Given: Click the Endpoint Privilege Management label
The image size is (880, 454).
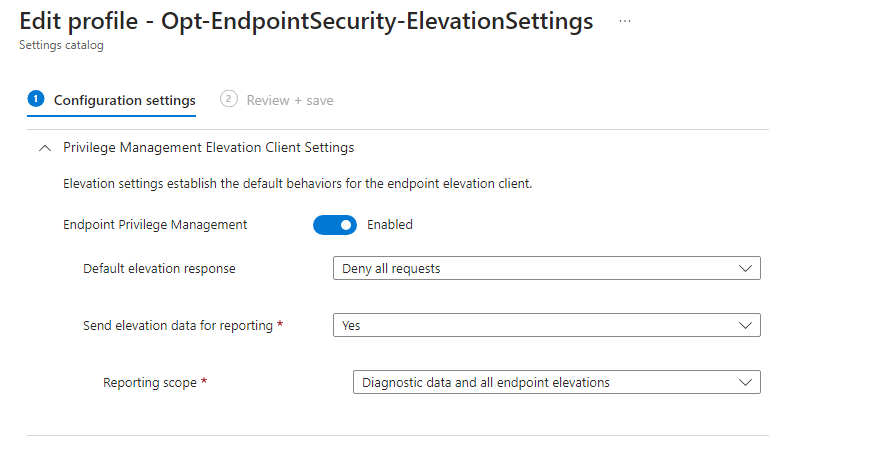Looking at the screenshot, I should point(155,225).
